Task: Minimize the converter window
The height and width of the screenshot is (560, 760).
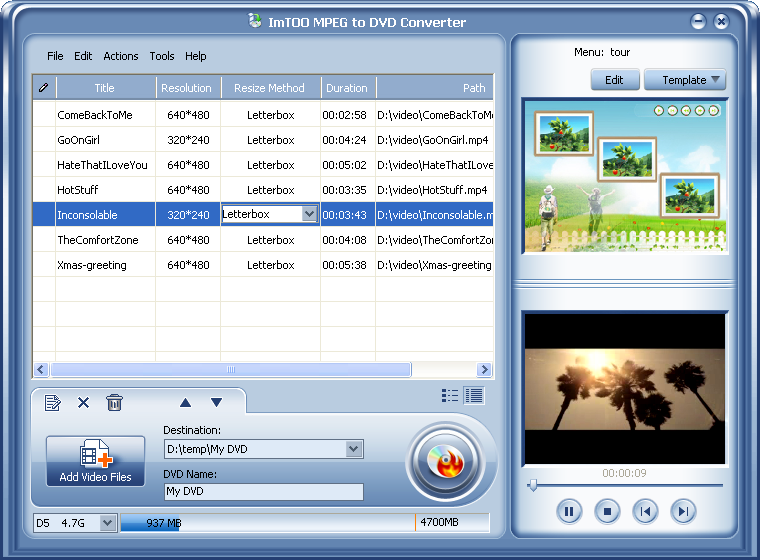Action: [x=698, y=21]
